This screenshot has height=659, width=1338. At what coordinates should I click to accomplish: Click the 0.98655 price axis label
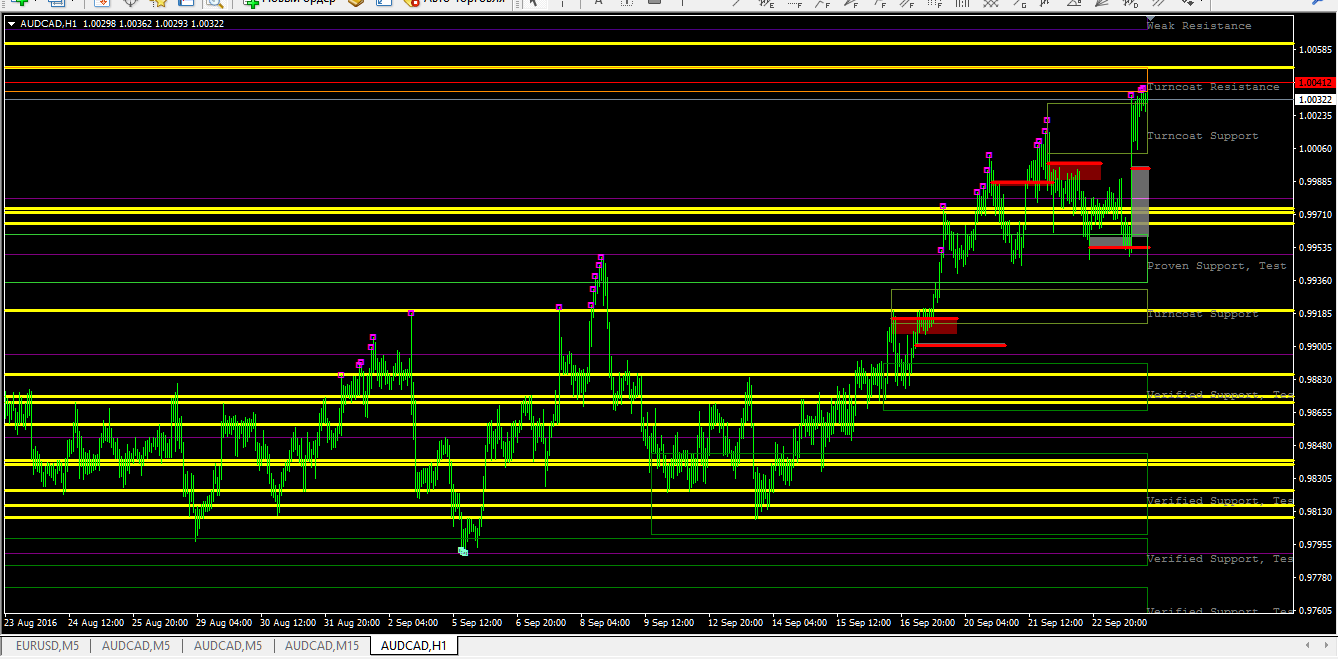(x=1314, y=413)
